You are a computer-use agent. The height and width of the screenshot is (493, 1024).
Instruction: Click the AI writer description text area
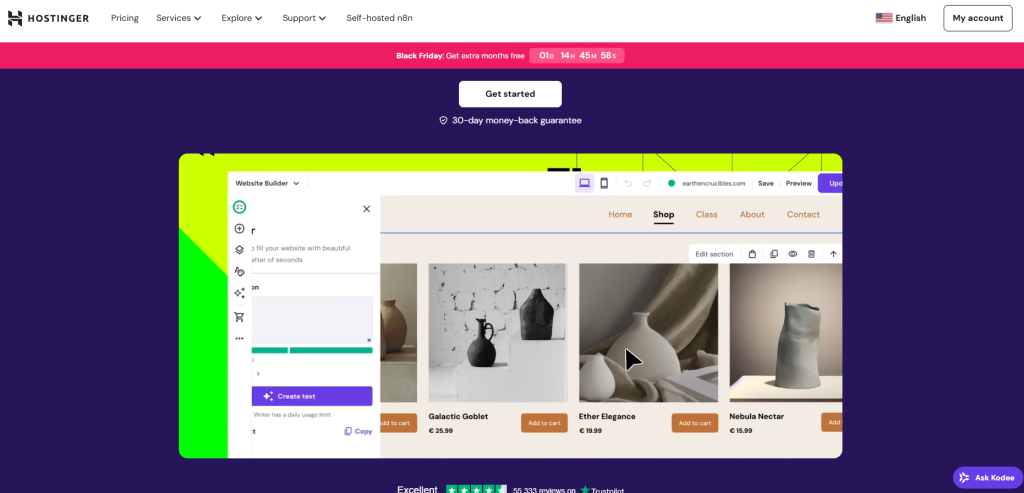[312, 320]
